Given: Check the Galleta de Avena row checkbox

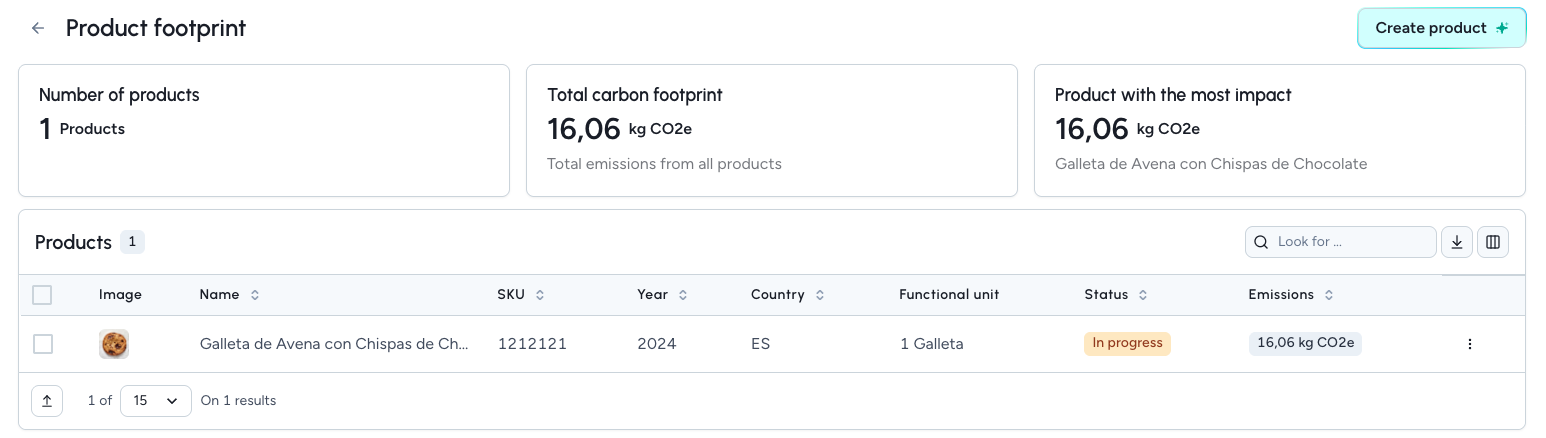Looking at the screenshot, I should point(43,344).
